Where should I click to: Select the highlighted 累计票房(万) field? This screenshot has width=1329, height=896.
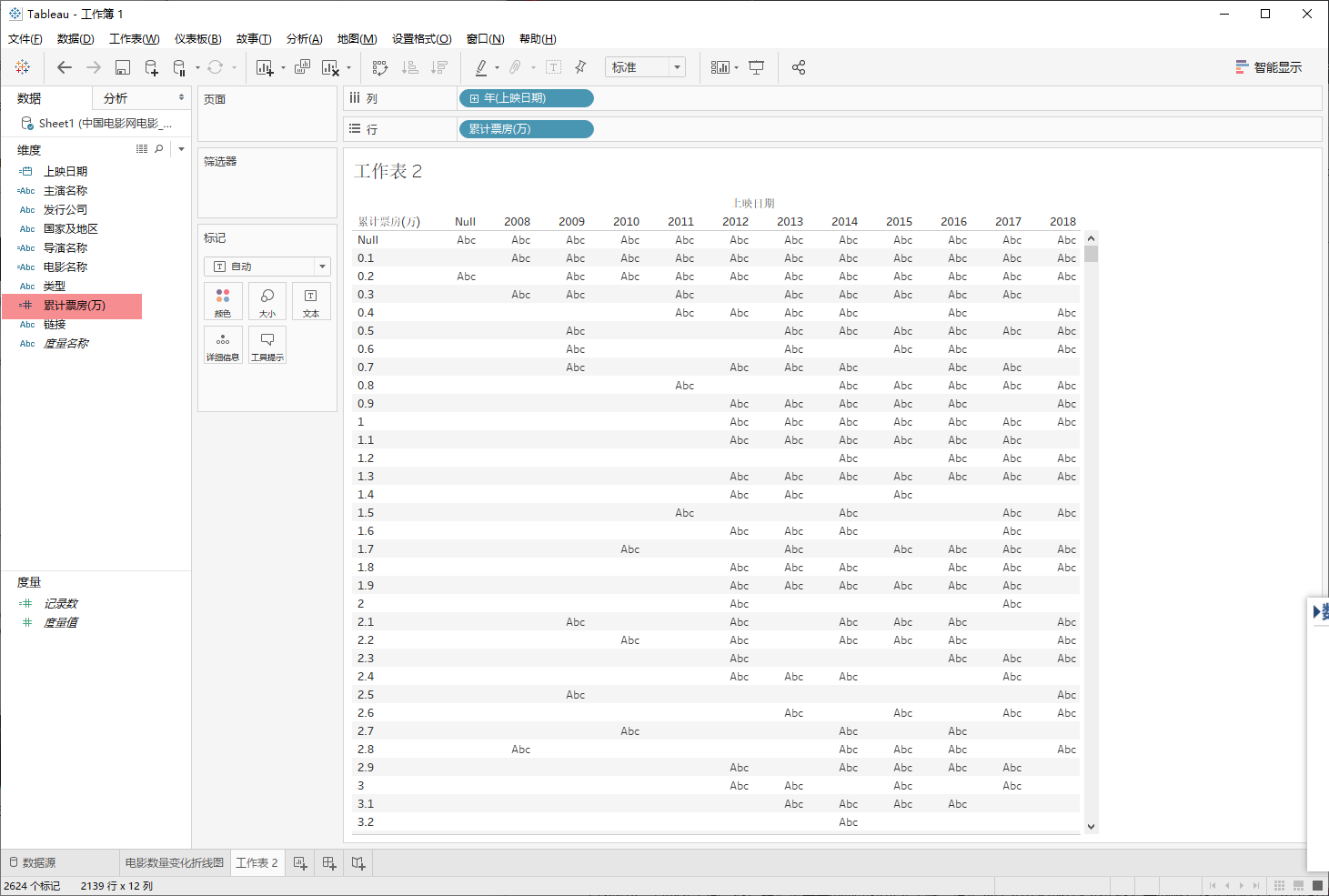coord(72,305)
